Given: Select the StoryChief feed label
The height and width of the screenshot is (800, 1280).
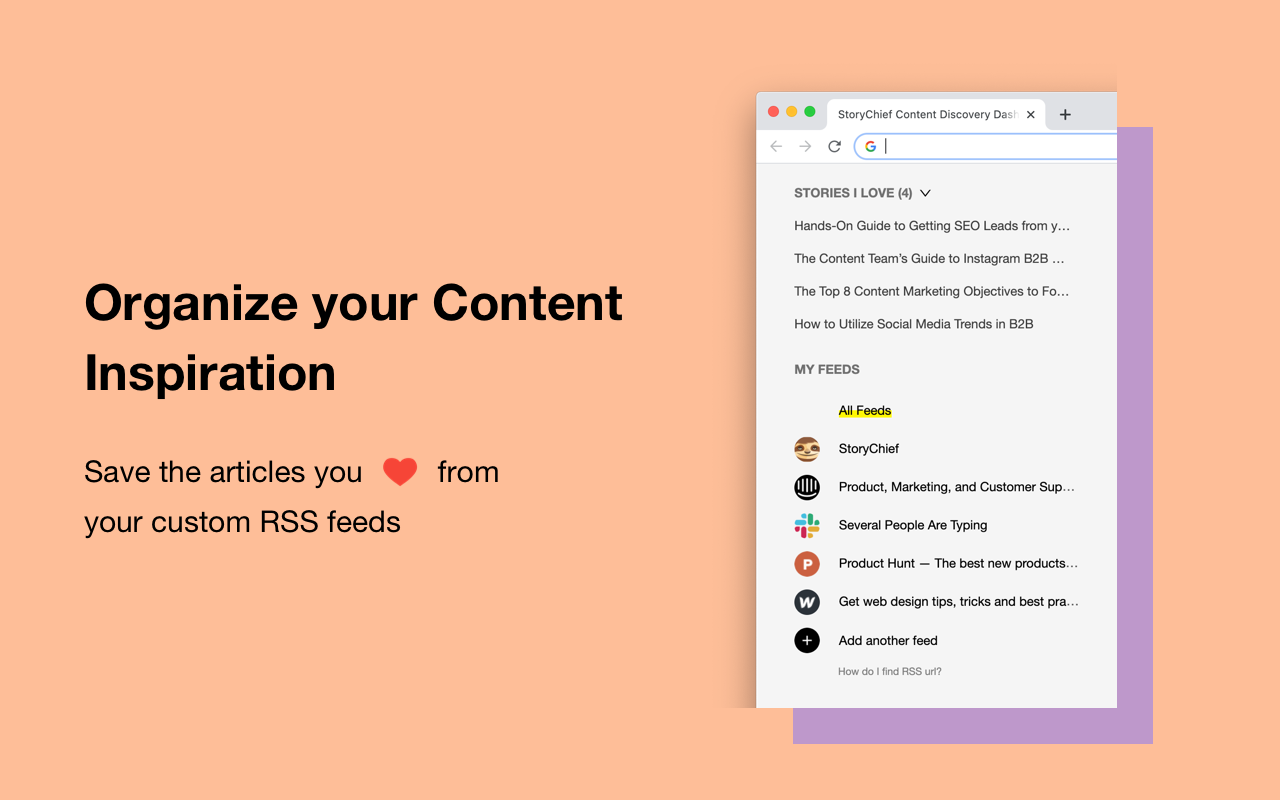Looking at the screenshot, I should [x=869, y=449].
